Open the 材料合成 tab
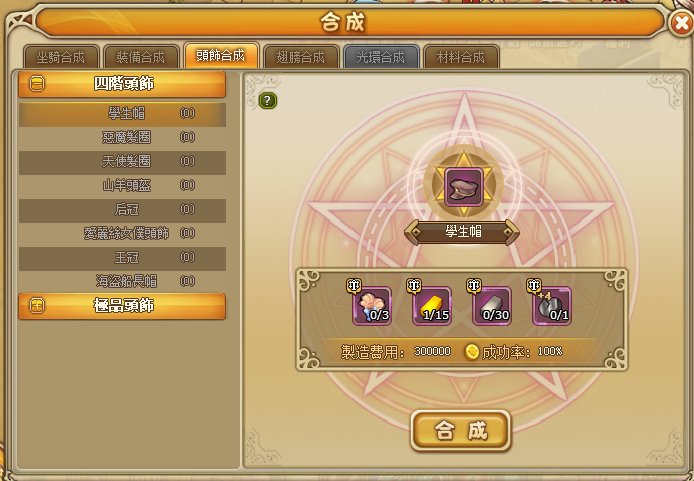 pyautogui.click(x=461, y=57)
